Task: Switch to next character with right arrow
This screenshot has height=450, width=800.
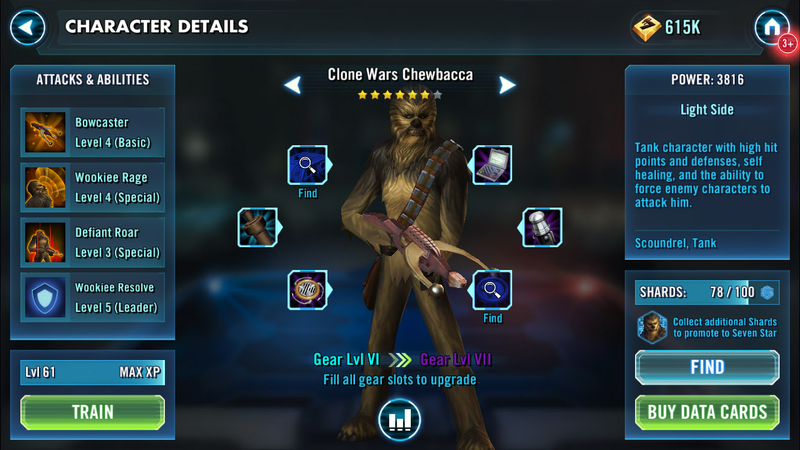Action: tap(507, 85)
